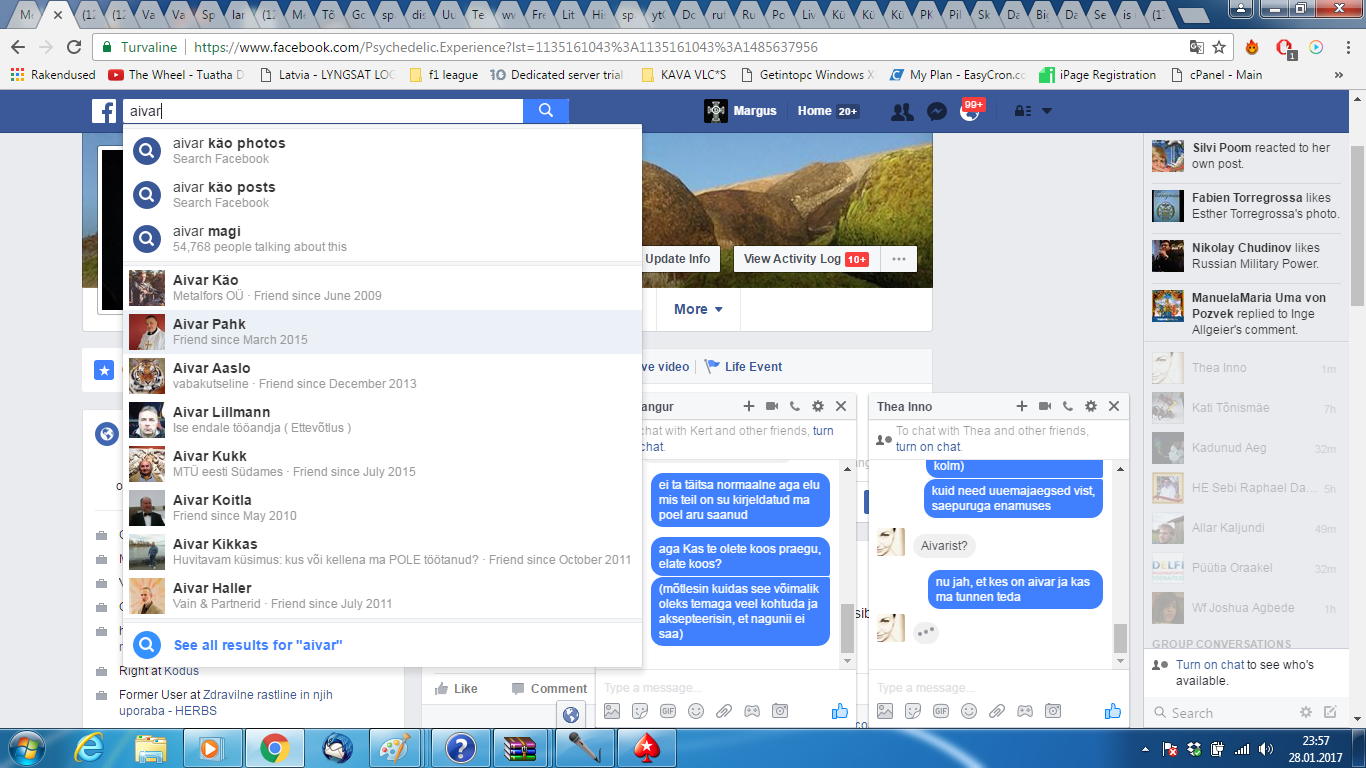Open Chrome from Windows taskbar
This screenshot has width=1366, height=768.
274,747
